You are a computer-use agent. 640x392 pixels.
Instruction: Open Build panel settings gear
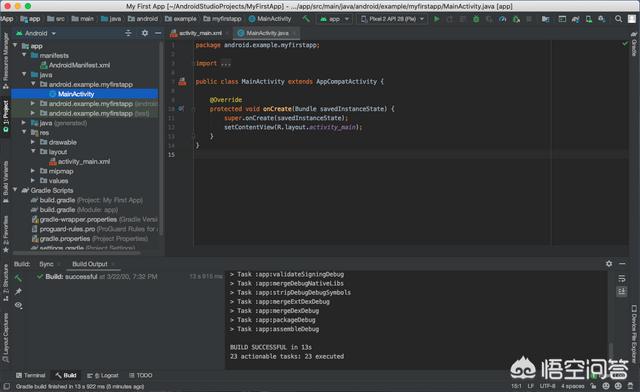tap(609, 264)
